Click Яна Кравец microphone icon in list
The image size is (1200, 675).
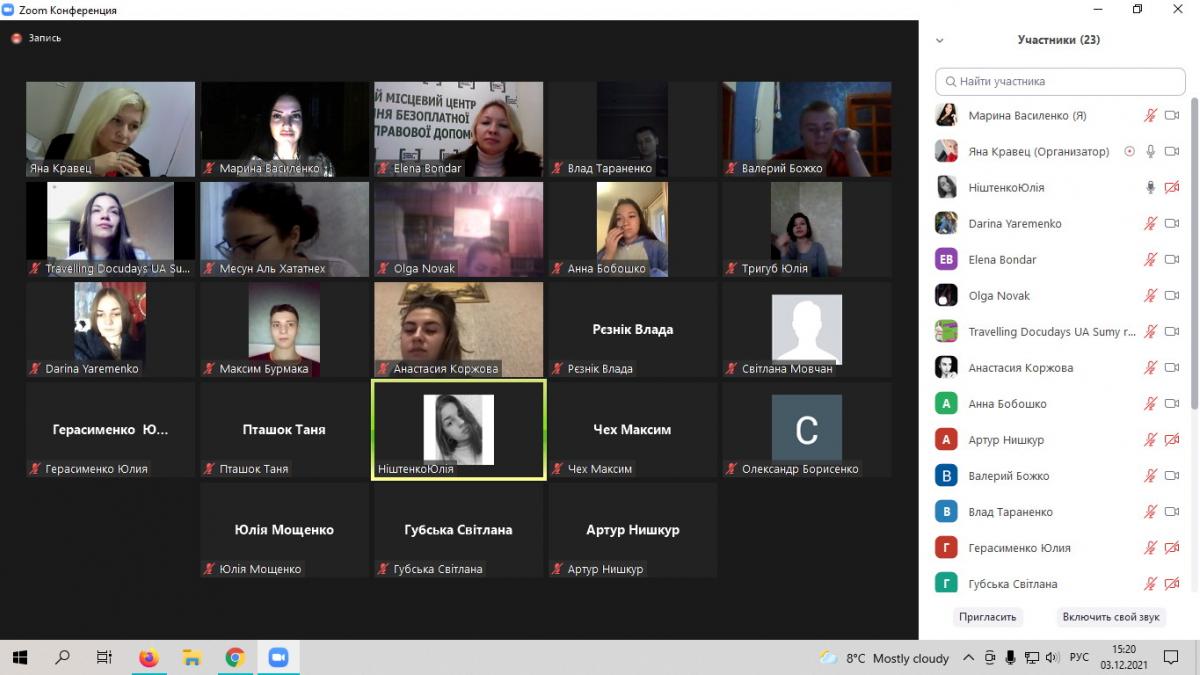pyautogui.click(x=1151, y=152)
